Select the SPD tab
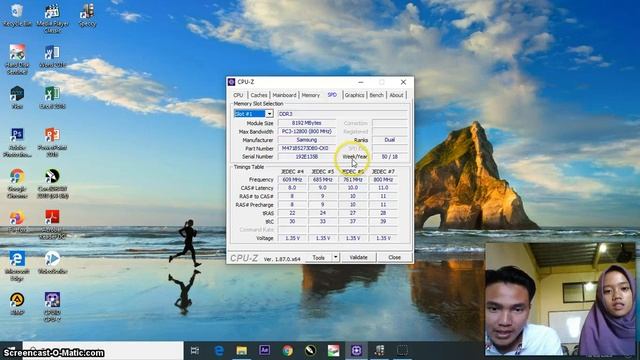Screen dimensions: 640x360 click(332, 95)
